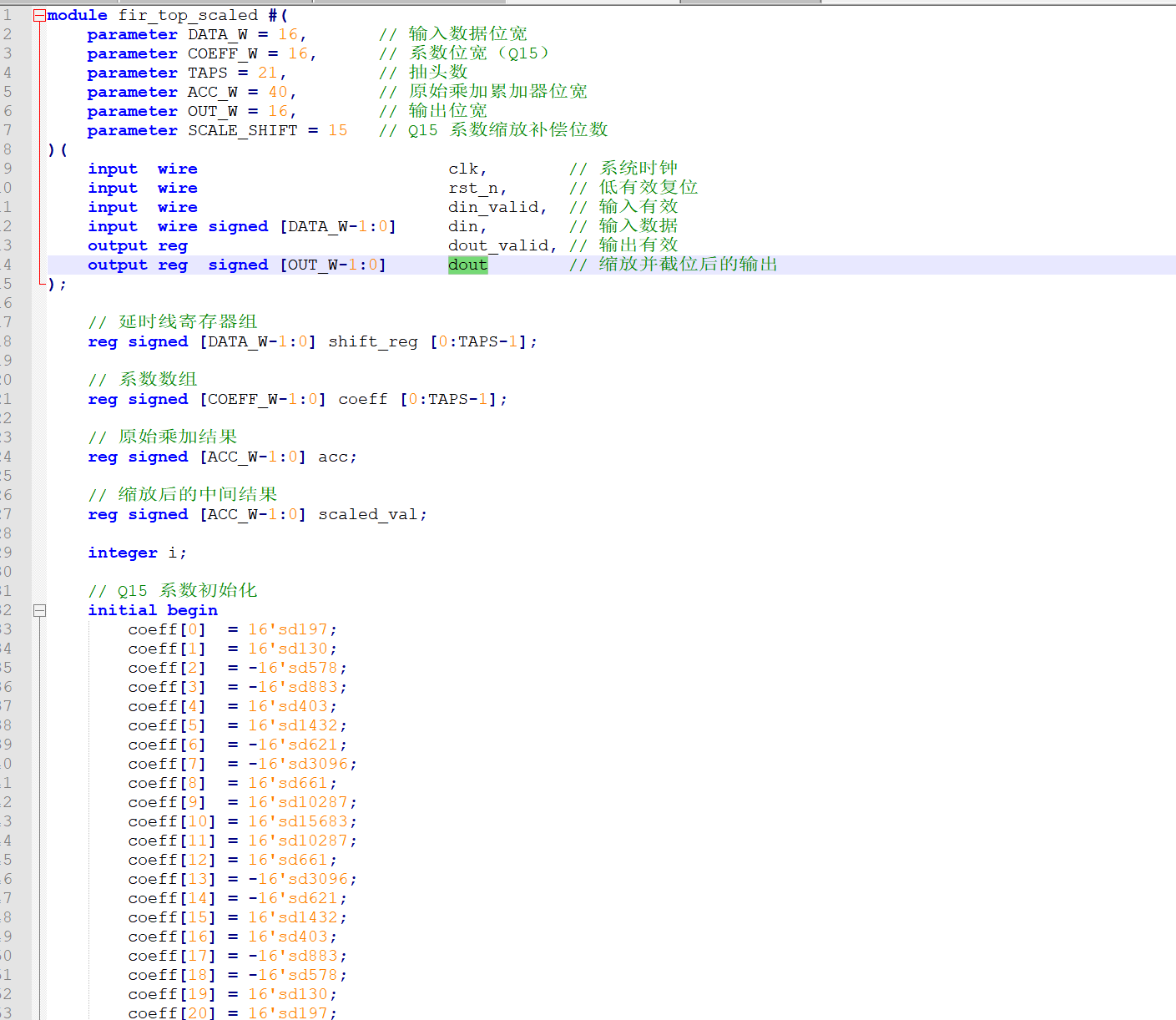Click the din_valid port name
This screenshot has width=1176, height=1020.
coord(493,207)
